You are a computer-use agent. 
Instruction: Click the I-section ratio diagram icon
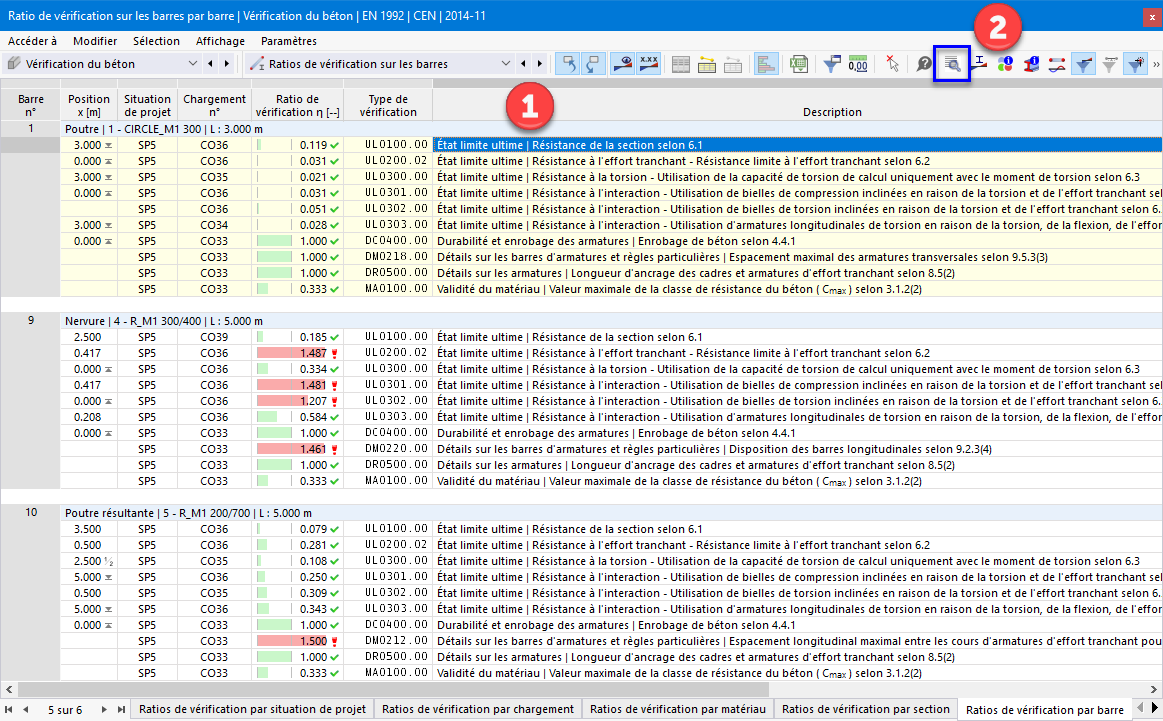[x=979, y=65]
